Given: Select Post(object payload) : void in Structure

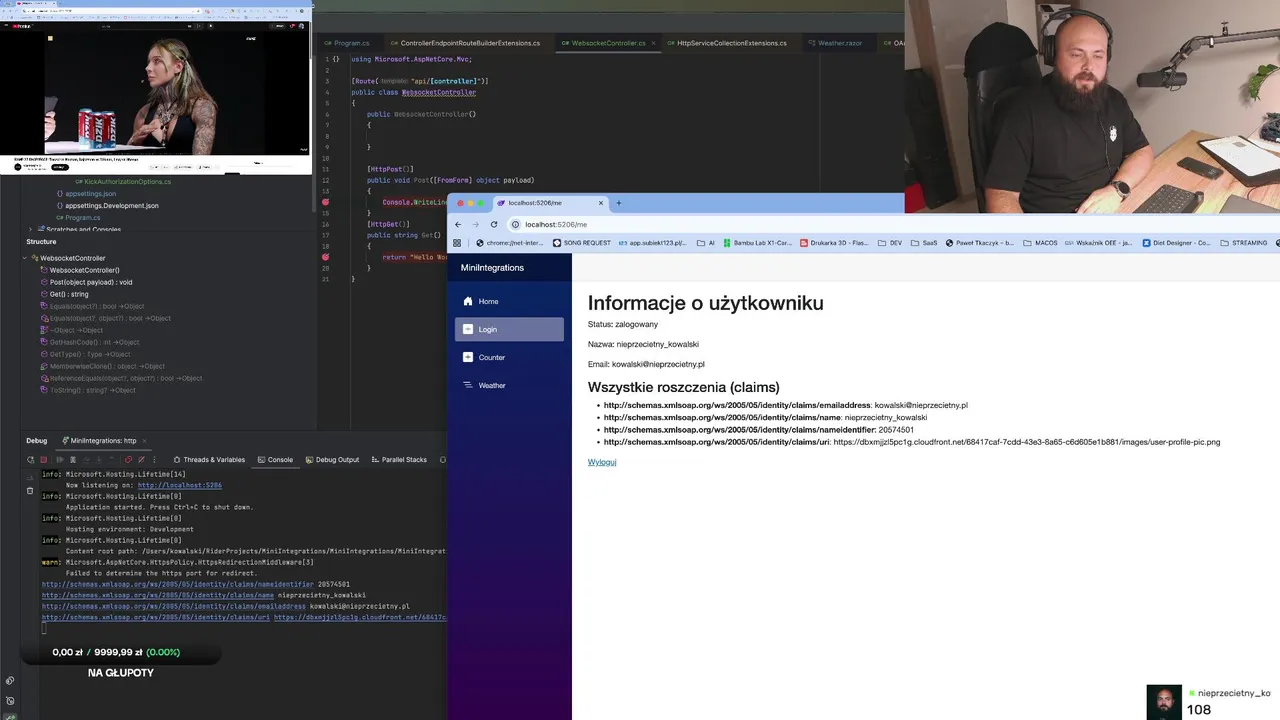Looking at the screenshot, I should 84,282.
